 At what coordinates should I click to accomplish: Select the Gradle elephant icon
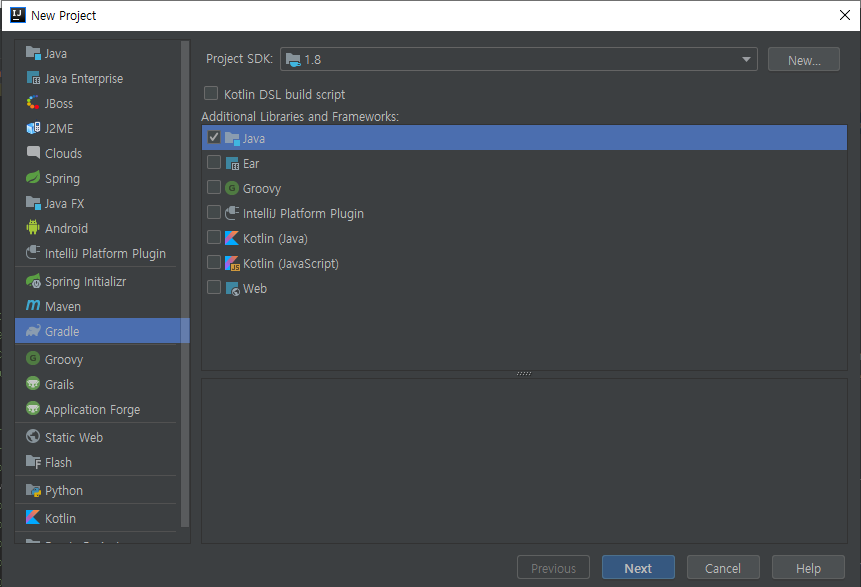(x=33, y=331)
